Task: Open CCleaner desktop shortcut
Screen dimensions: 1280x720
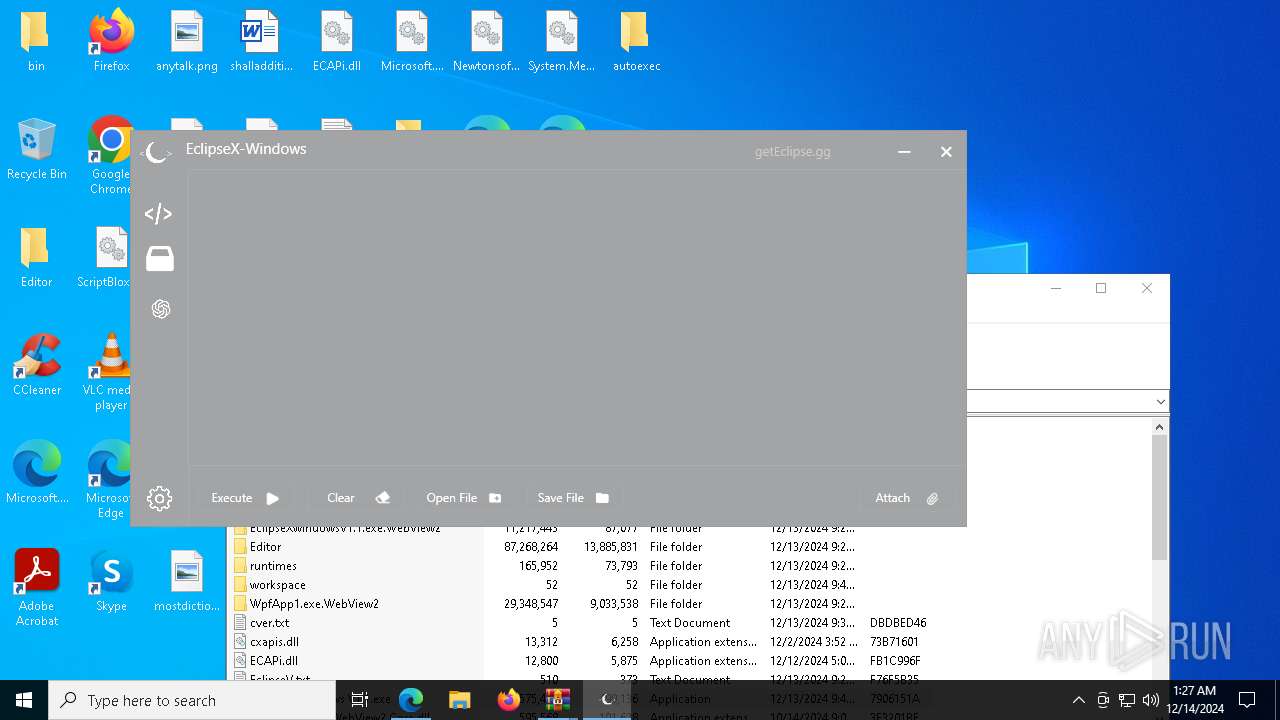Action: 36,366
